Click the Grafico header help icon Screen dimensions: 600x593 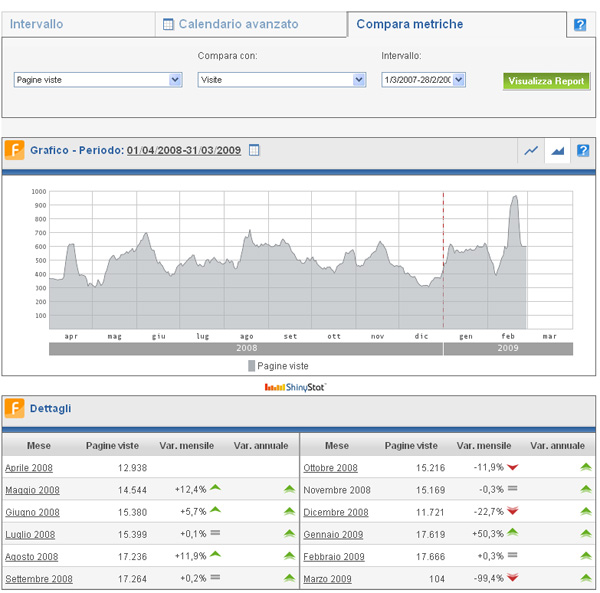pyautogui.click(x=583, y=150)
